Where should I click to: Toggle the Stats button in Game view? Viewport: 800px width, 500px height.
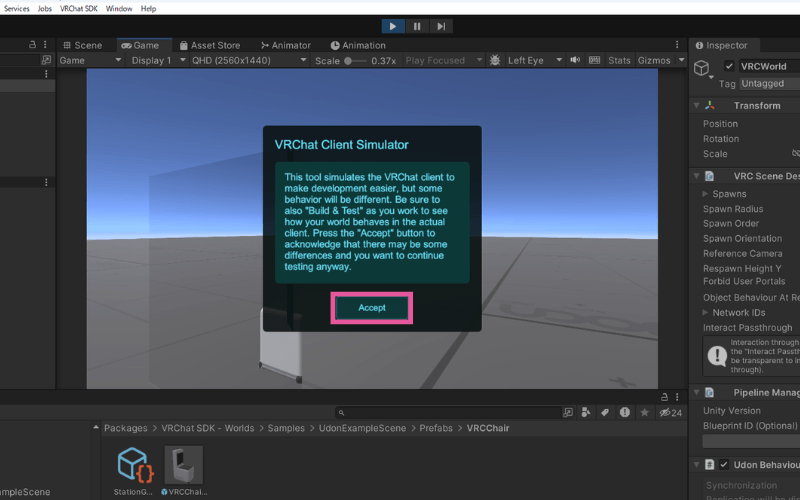[x=619, y=60]
